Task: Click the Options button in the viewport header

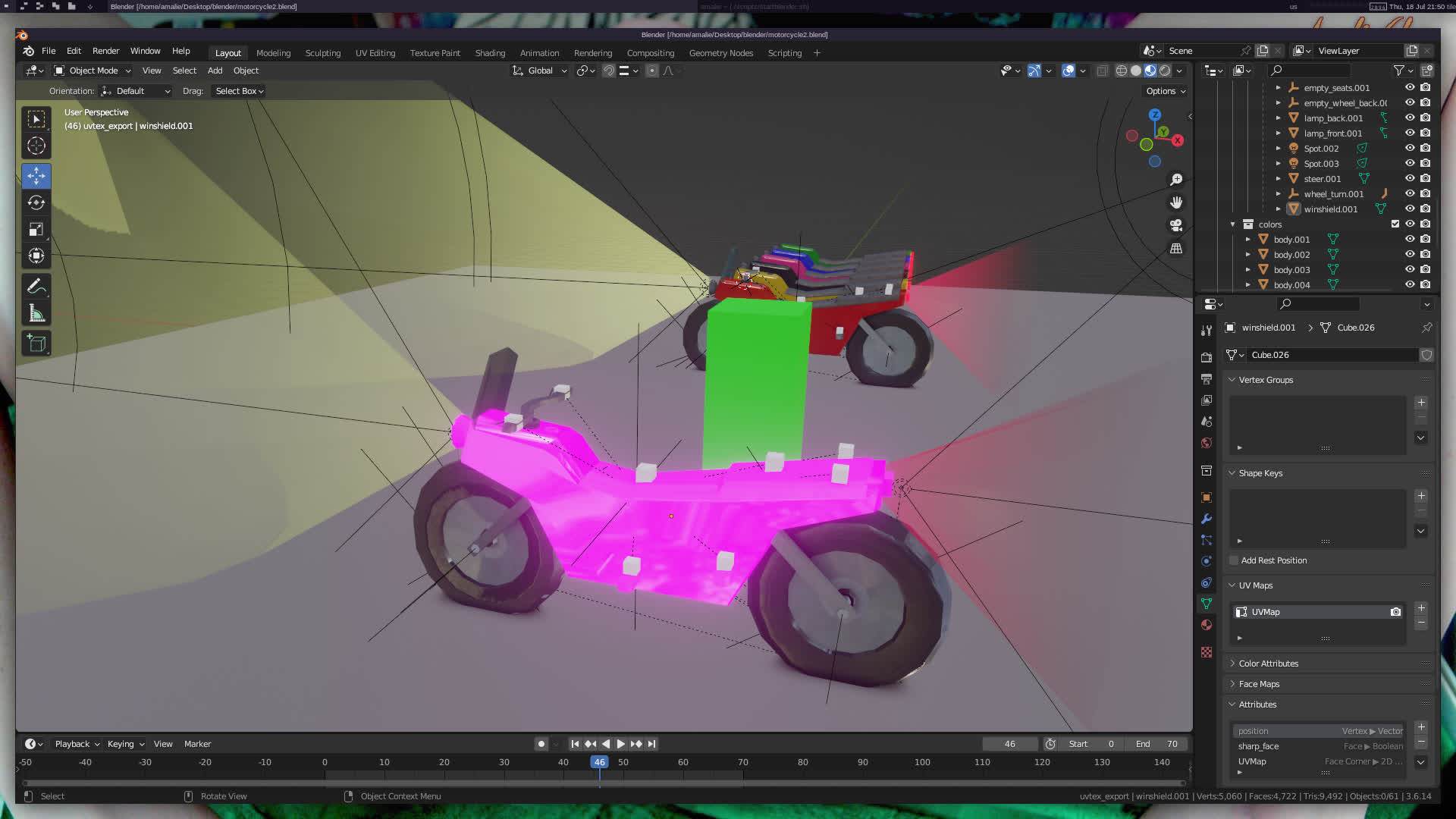Action: [x=1166, y=91]
